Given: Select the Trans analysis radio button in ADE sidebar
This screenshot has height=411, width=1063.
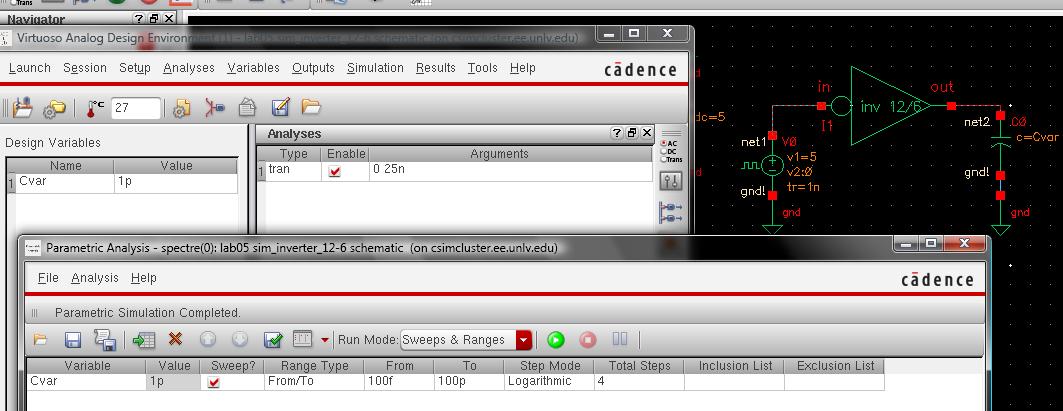Looking at the screenshot, I should point(664,159).
